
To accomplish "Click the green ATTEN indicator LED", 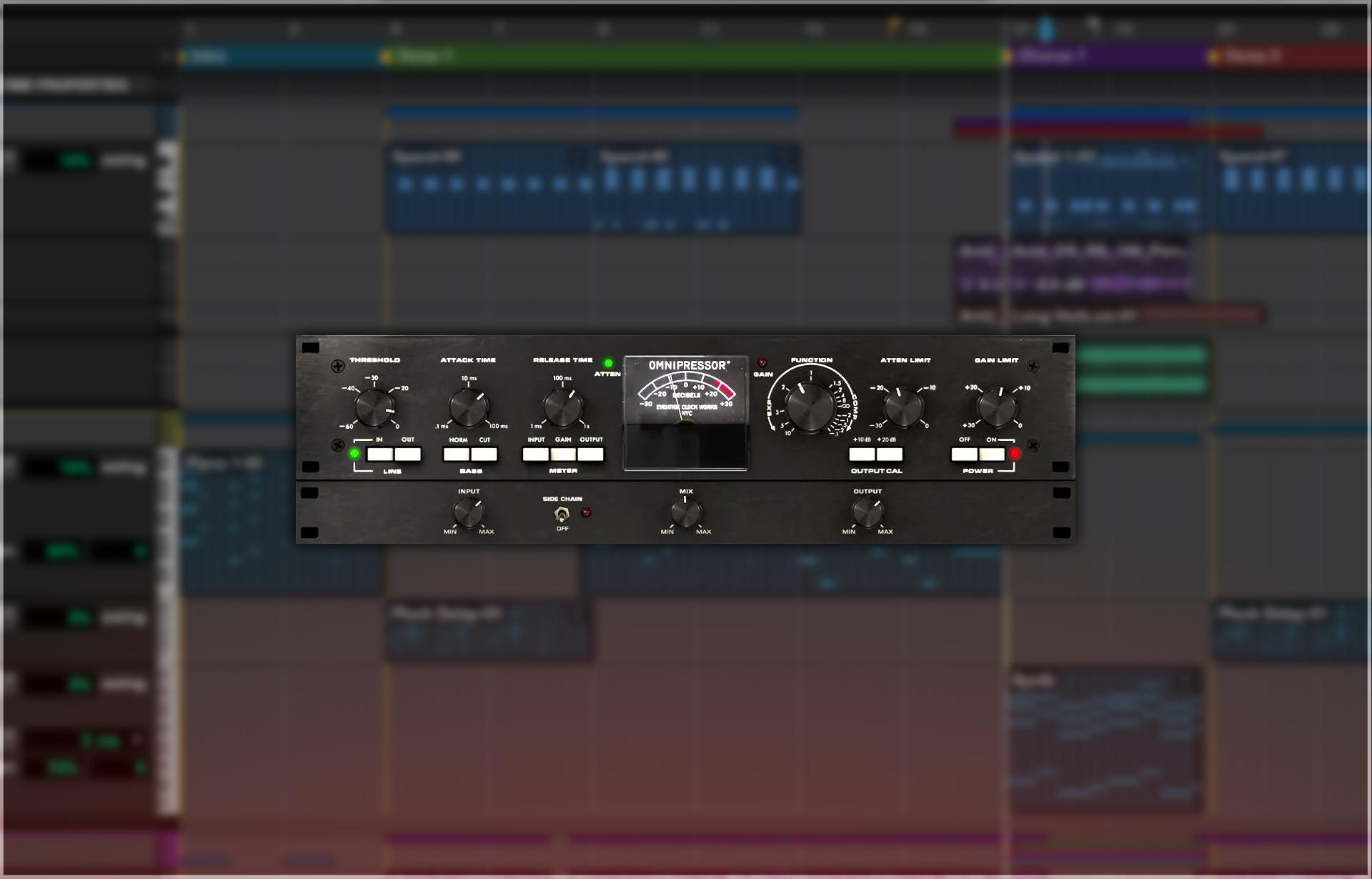I will [608, 363].
